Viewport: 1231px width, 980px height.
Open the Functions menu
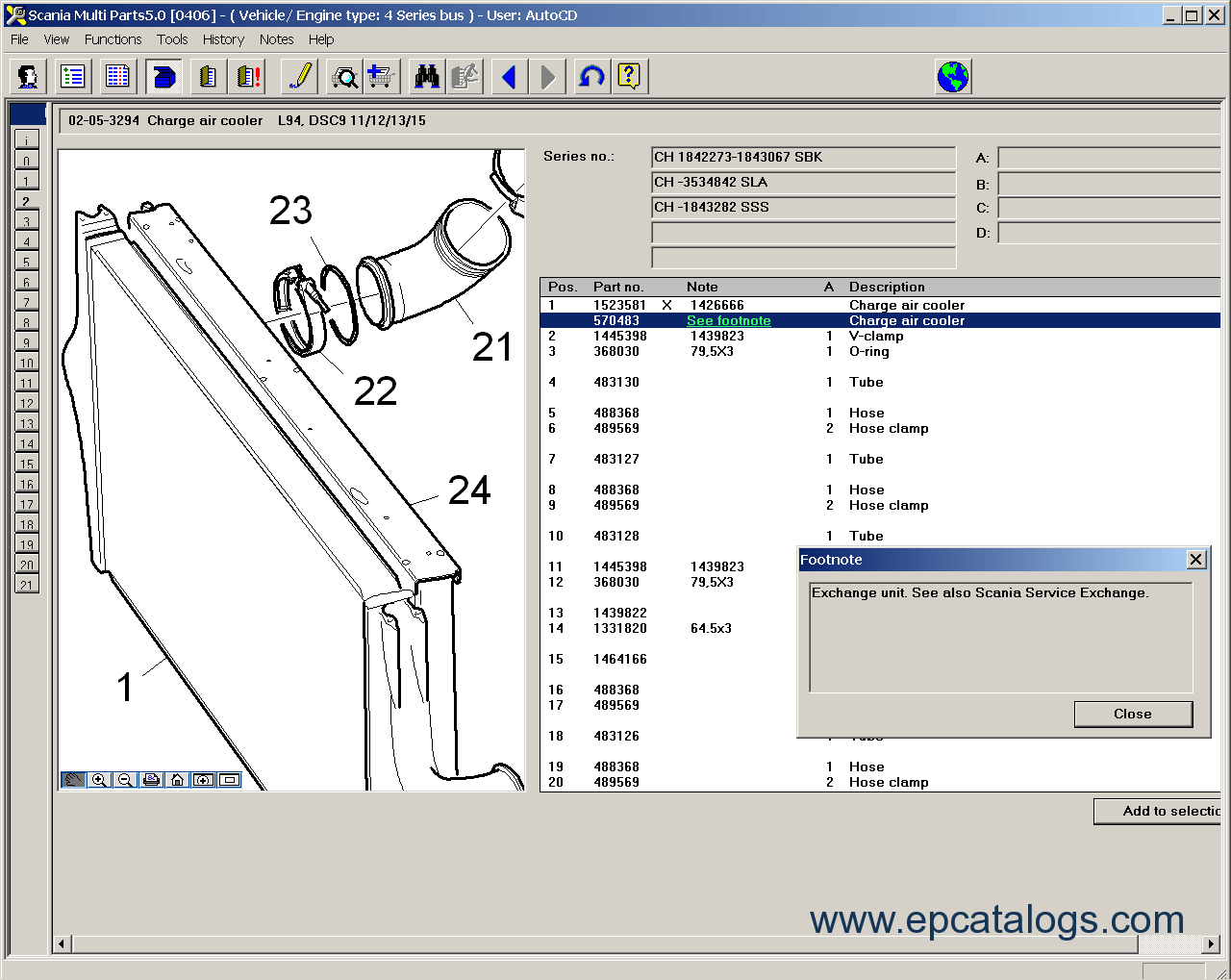[113, 39]
